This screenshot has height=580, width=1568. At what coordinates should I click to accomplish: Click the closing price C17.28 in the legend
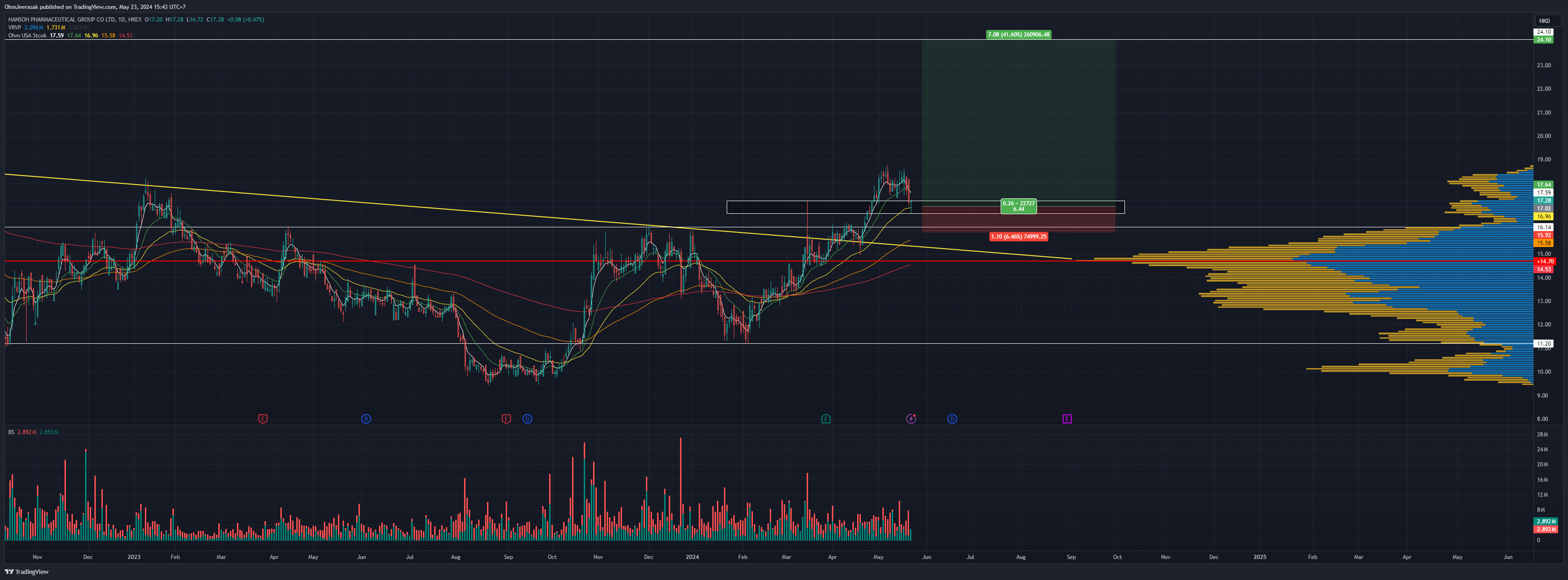click(215, 20)
